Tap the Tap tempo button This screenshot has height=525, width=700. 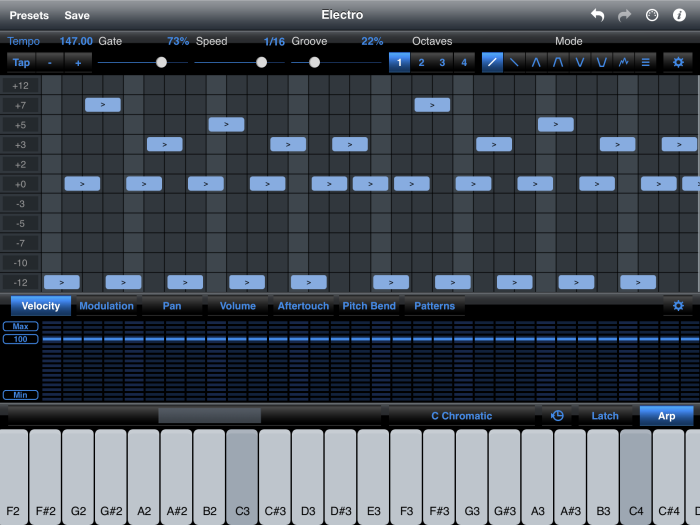(21, 62)
